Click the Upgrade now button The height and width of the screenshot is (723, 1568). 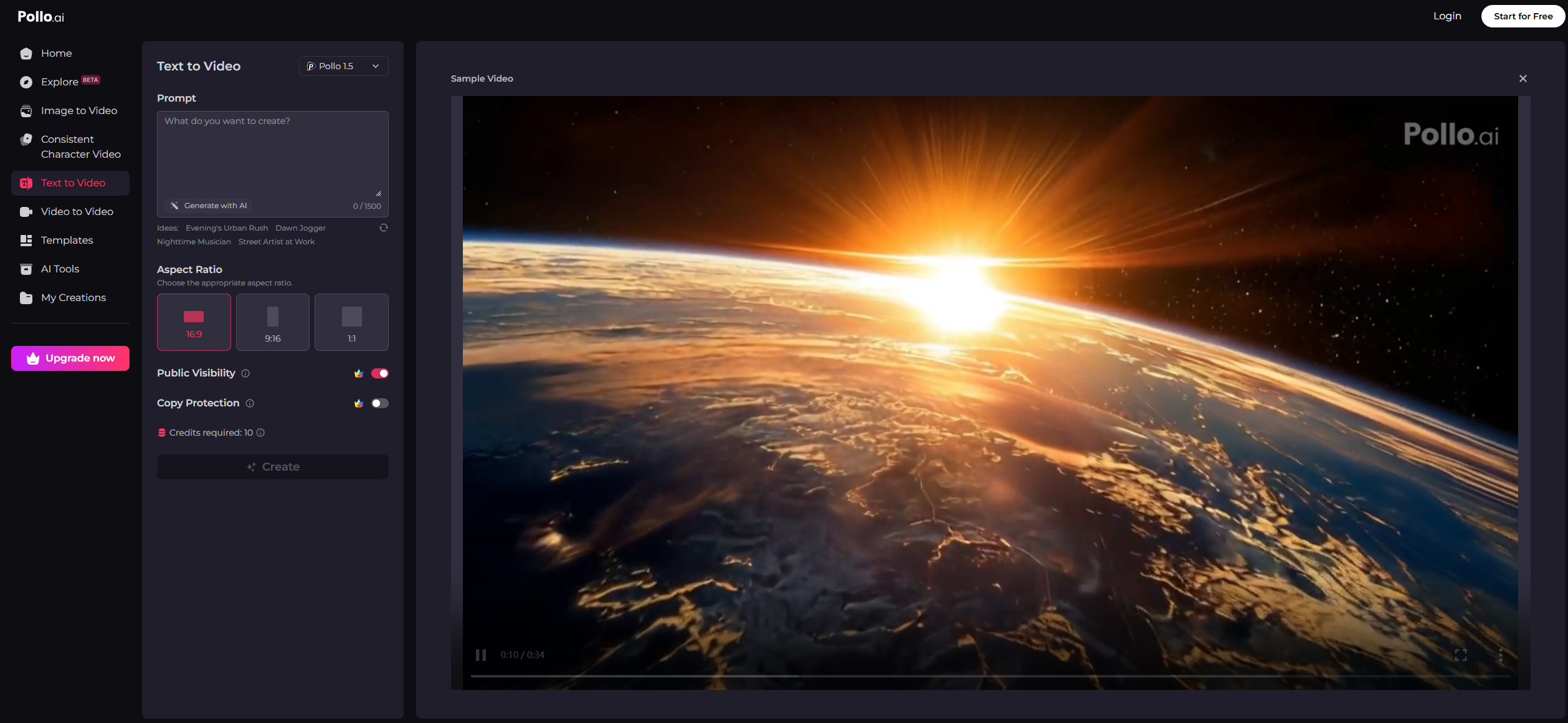point(70,358)
